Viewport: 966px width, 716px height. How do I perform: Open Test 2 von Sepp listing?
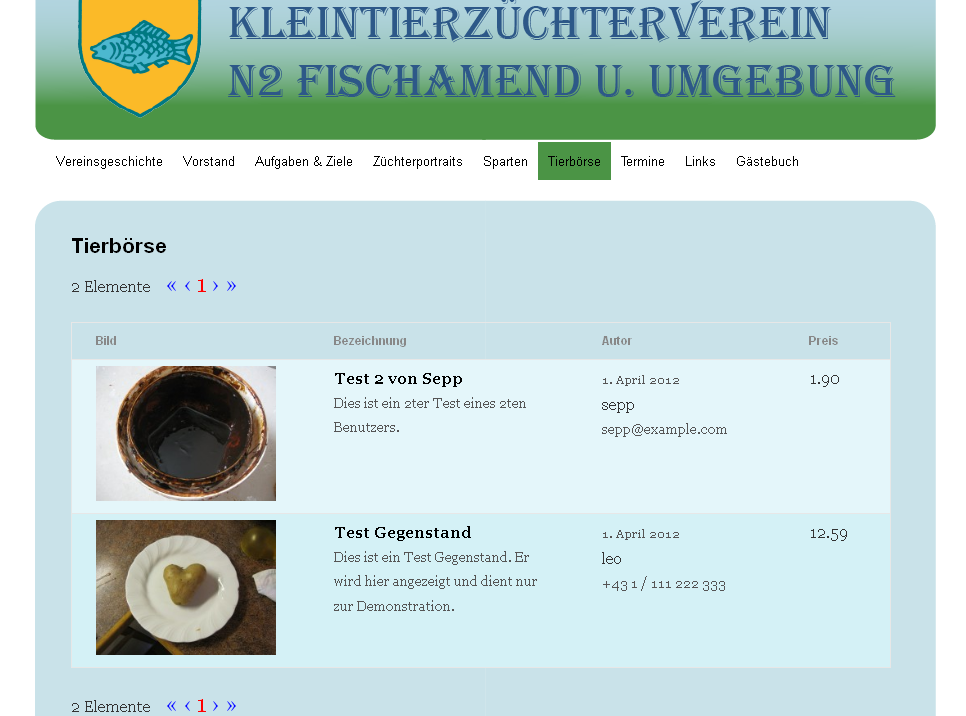tap(398, 379)
